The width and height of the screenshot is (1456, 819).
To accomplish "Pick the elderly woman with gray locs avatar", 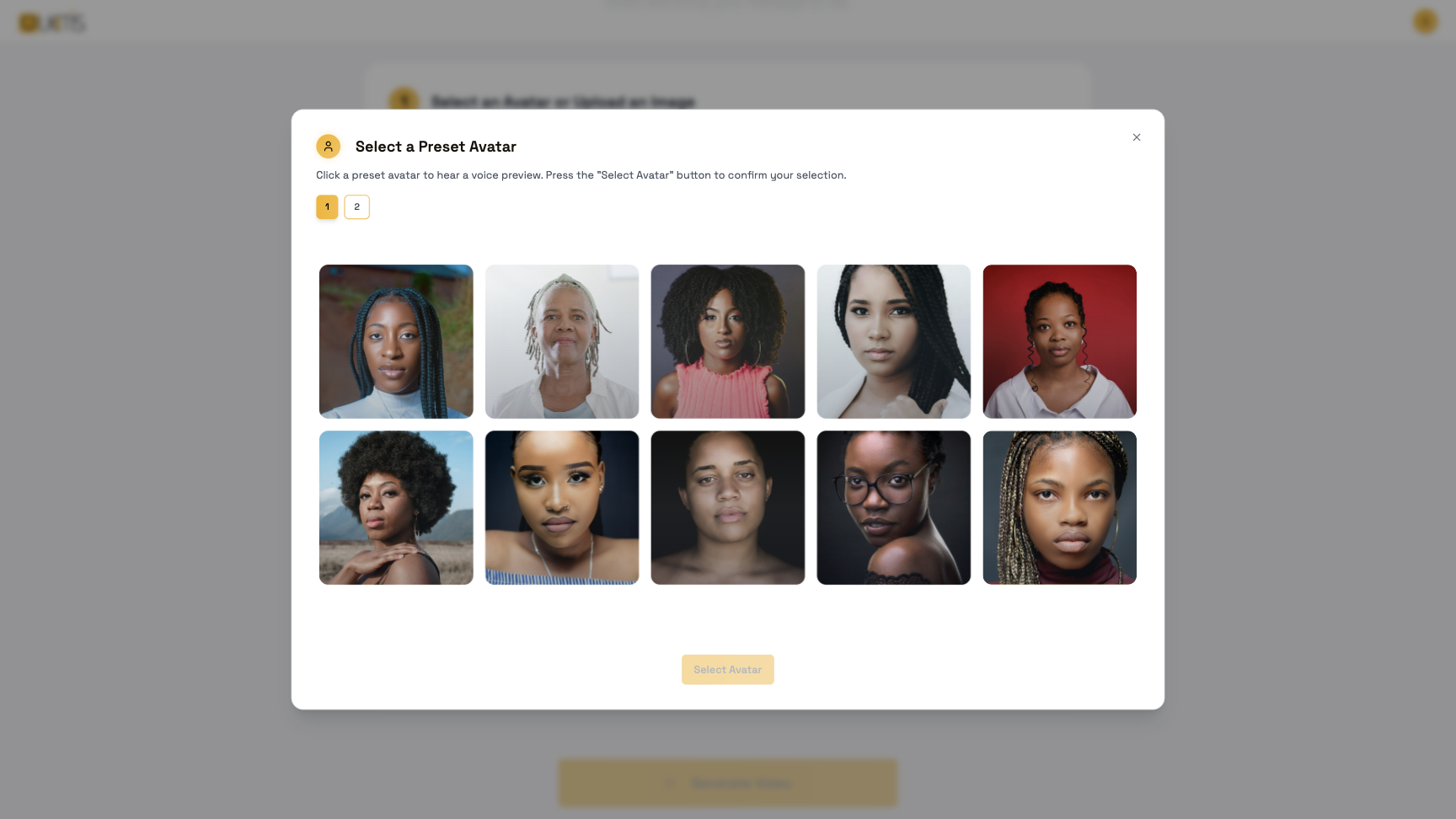I will [562, 342].
